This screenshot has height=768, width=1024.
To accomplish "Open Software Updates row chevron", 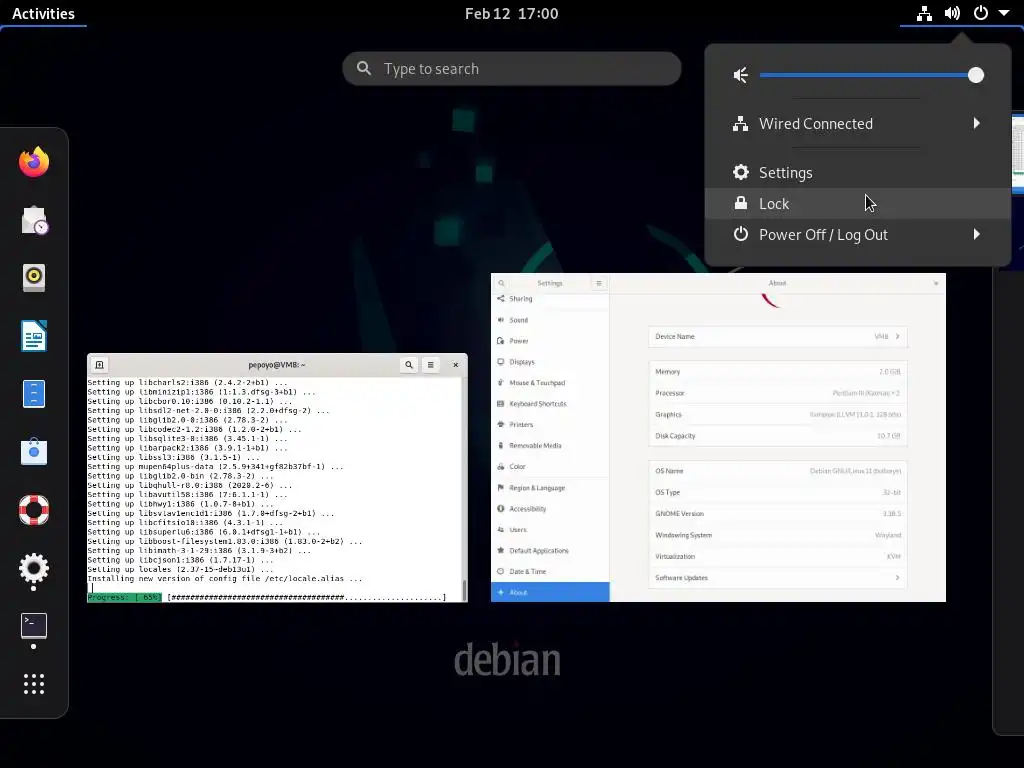I will tap(897, 578).
